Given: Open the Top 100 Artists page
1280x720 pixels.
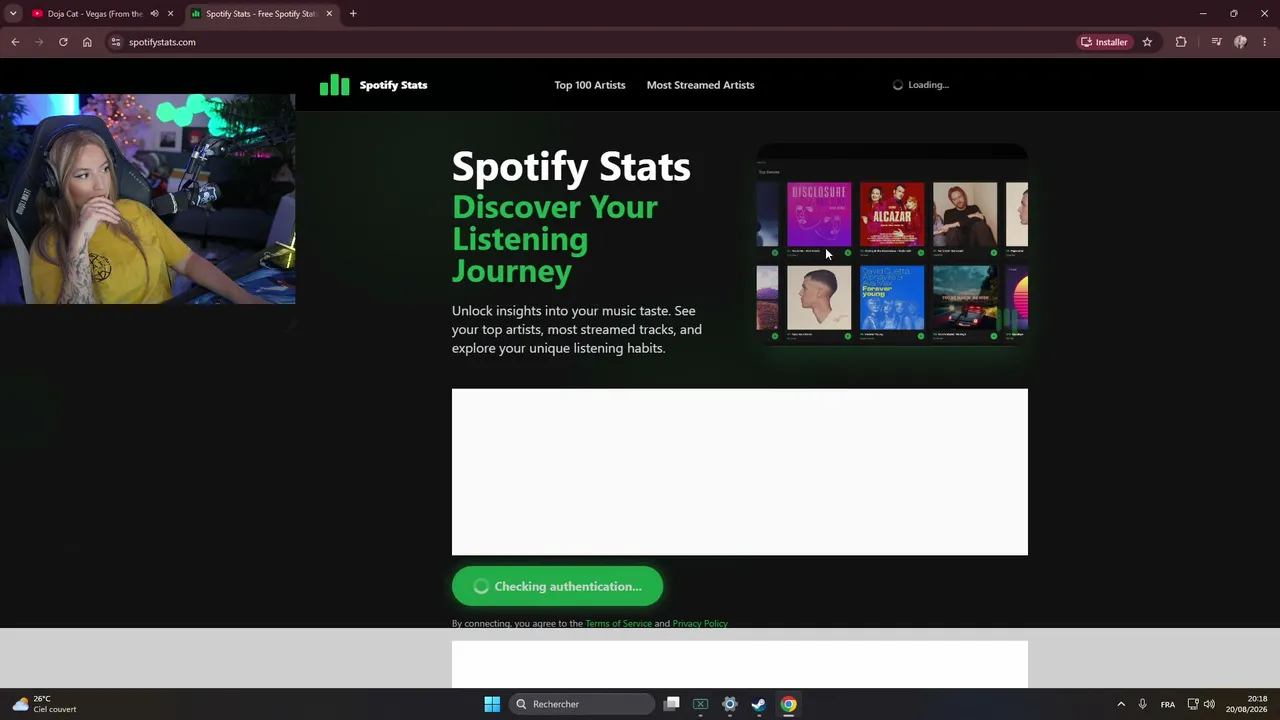Looking at the screenshot, I should coord(590,85).
